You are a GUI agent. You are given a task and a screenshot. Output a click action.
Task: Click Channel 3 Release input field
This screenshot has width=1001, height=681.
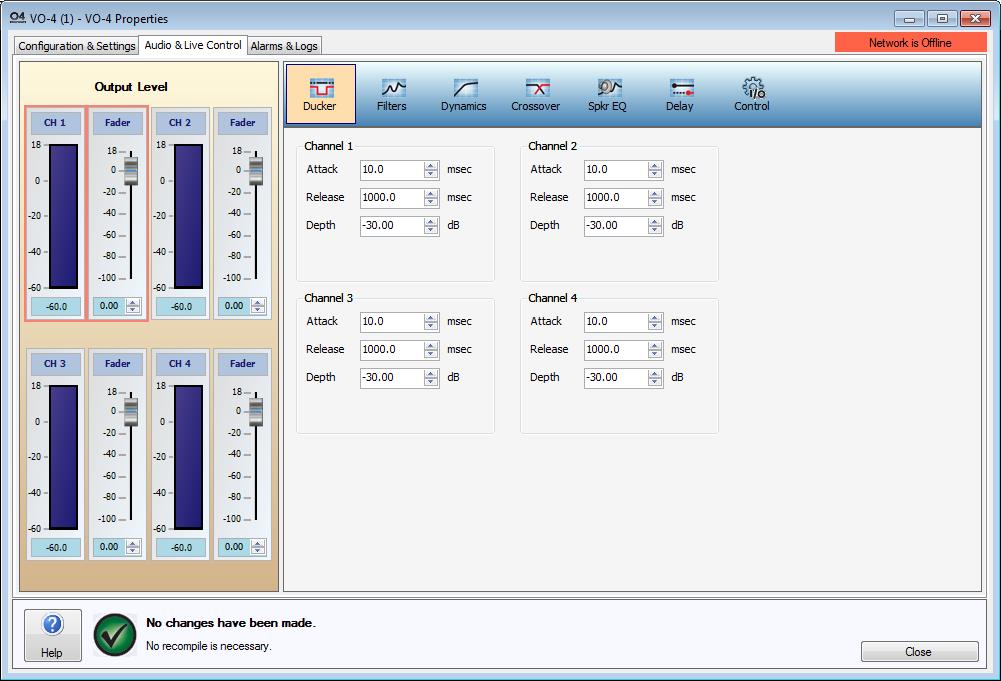pos(392,350)
